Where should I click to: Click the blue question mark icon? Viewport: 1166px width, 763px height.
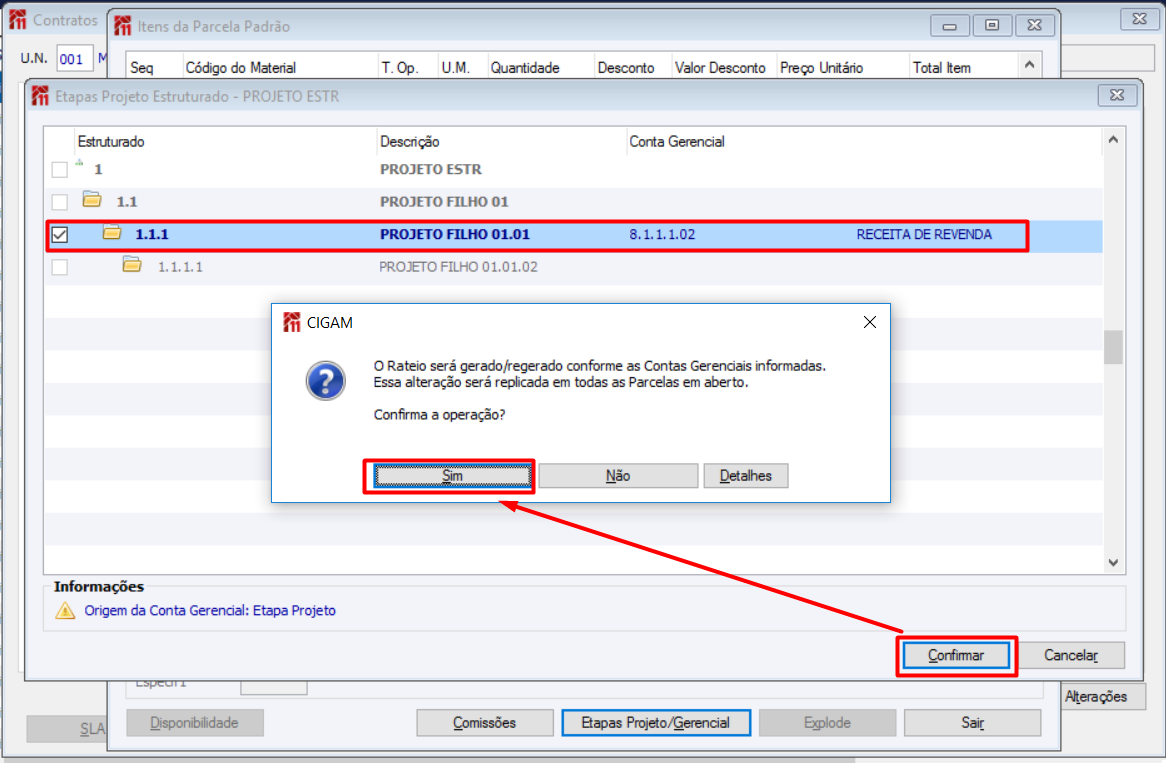pyautogui.click(x=326, y=381)
